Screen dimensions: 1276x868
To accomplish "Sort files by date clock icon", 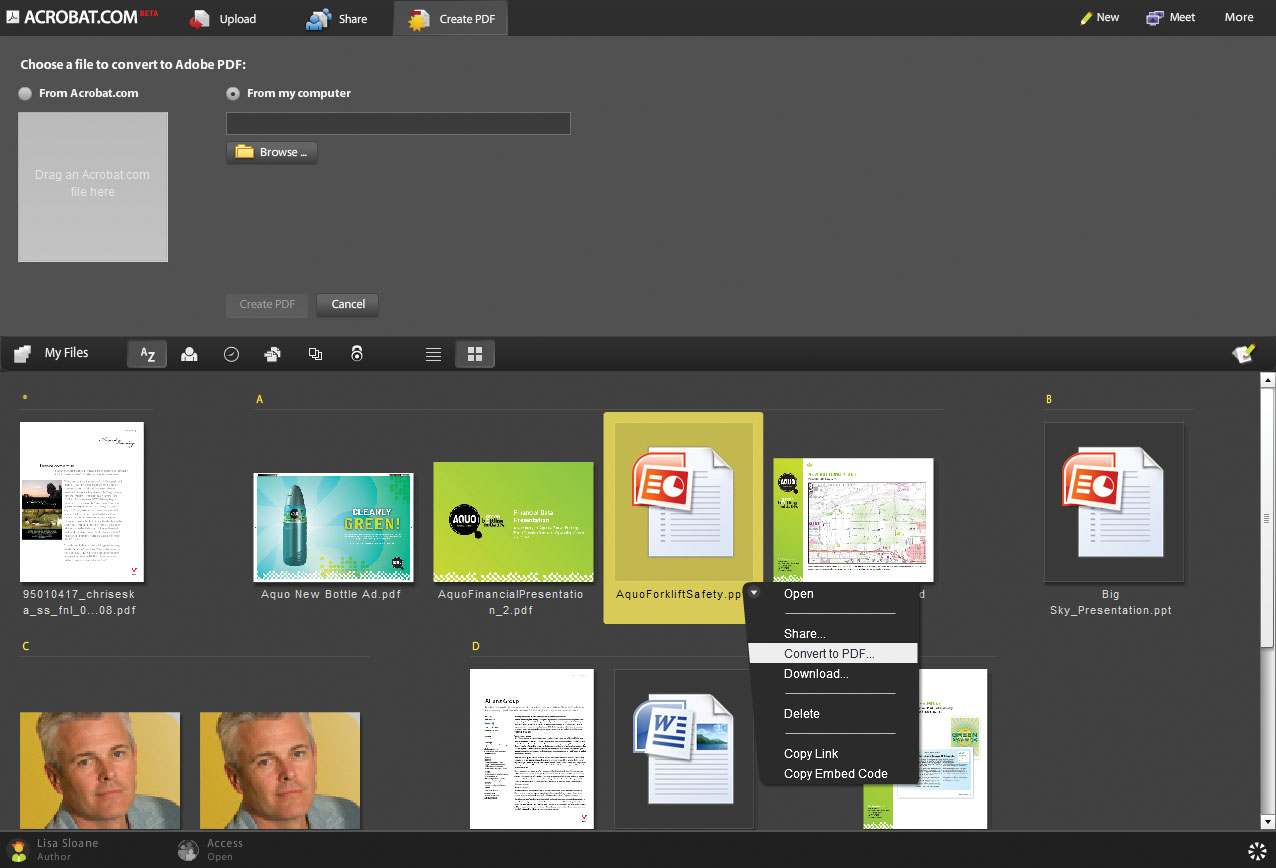I will (231, 354).
